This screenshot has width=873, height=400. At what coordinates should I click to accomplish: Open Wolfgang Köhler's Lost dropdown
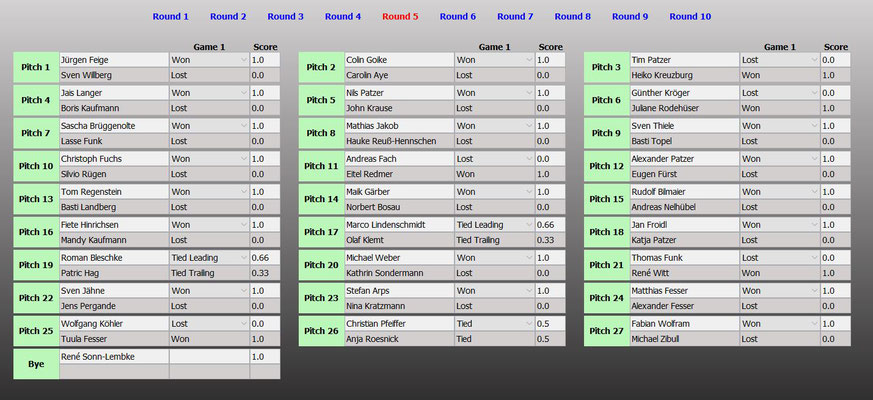tap(209, 324)
